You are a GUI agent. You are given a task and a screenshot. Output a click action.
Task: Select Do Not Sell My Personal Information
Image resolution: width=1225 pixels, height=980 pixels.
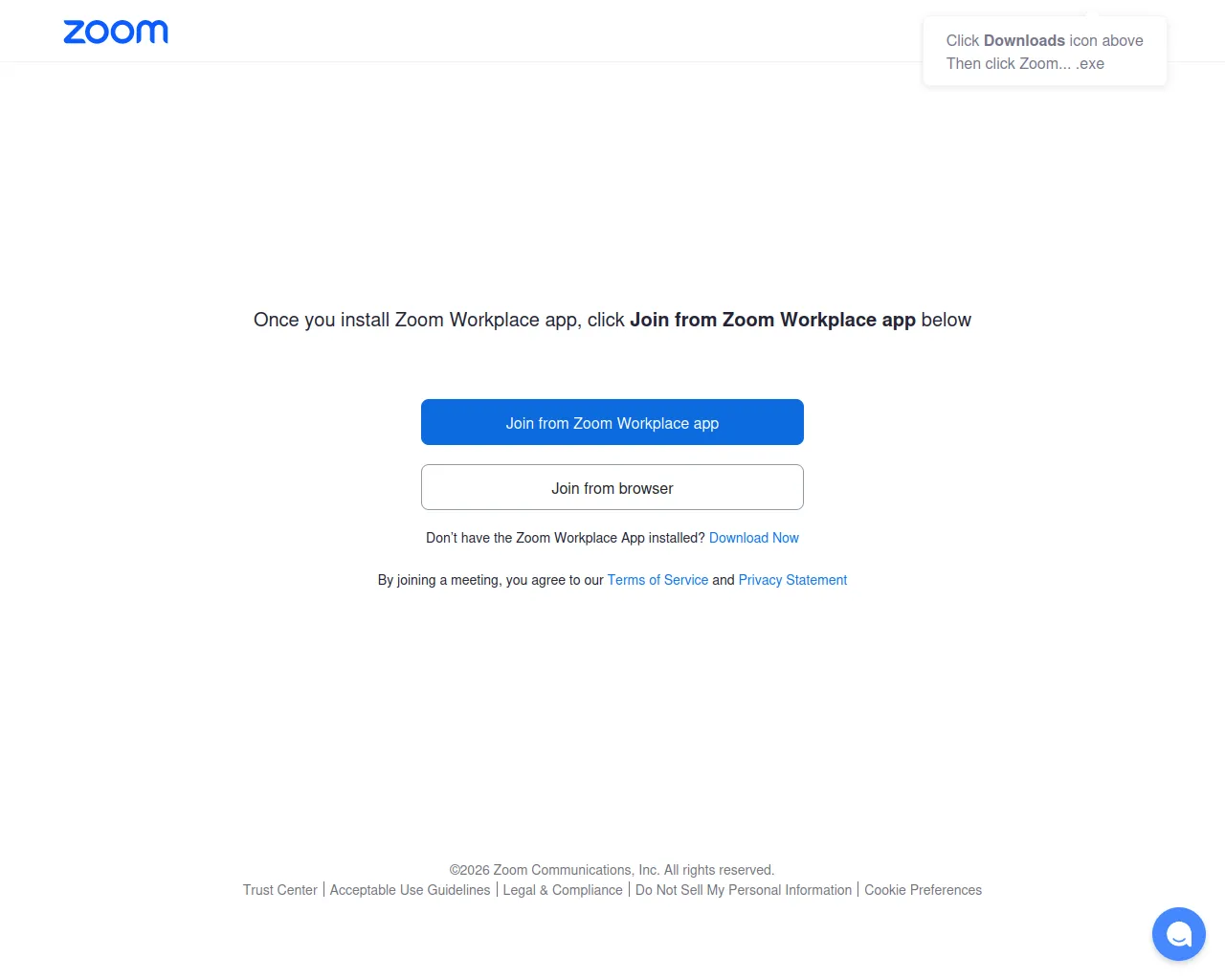point(744,890)
